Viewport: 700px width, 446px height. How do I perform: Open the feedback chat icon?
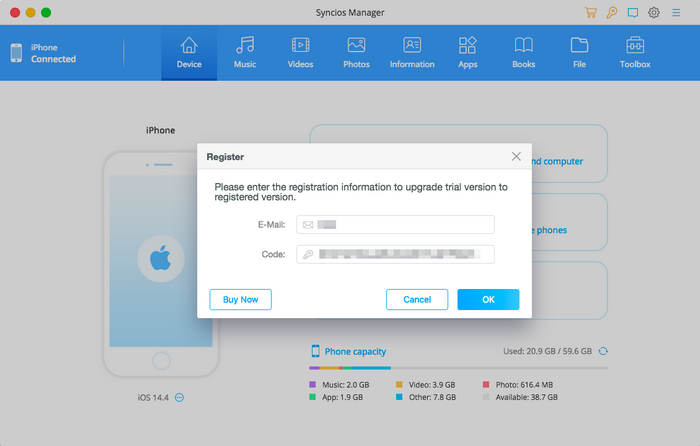tap(633, 13)
